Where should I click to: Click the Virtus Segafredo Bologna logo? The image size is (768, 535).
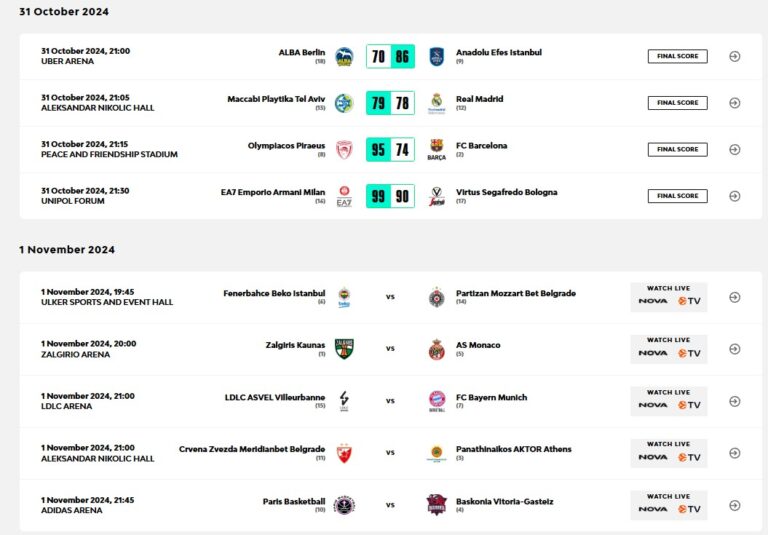(436, 196)
